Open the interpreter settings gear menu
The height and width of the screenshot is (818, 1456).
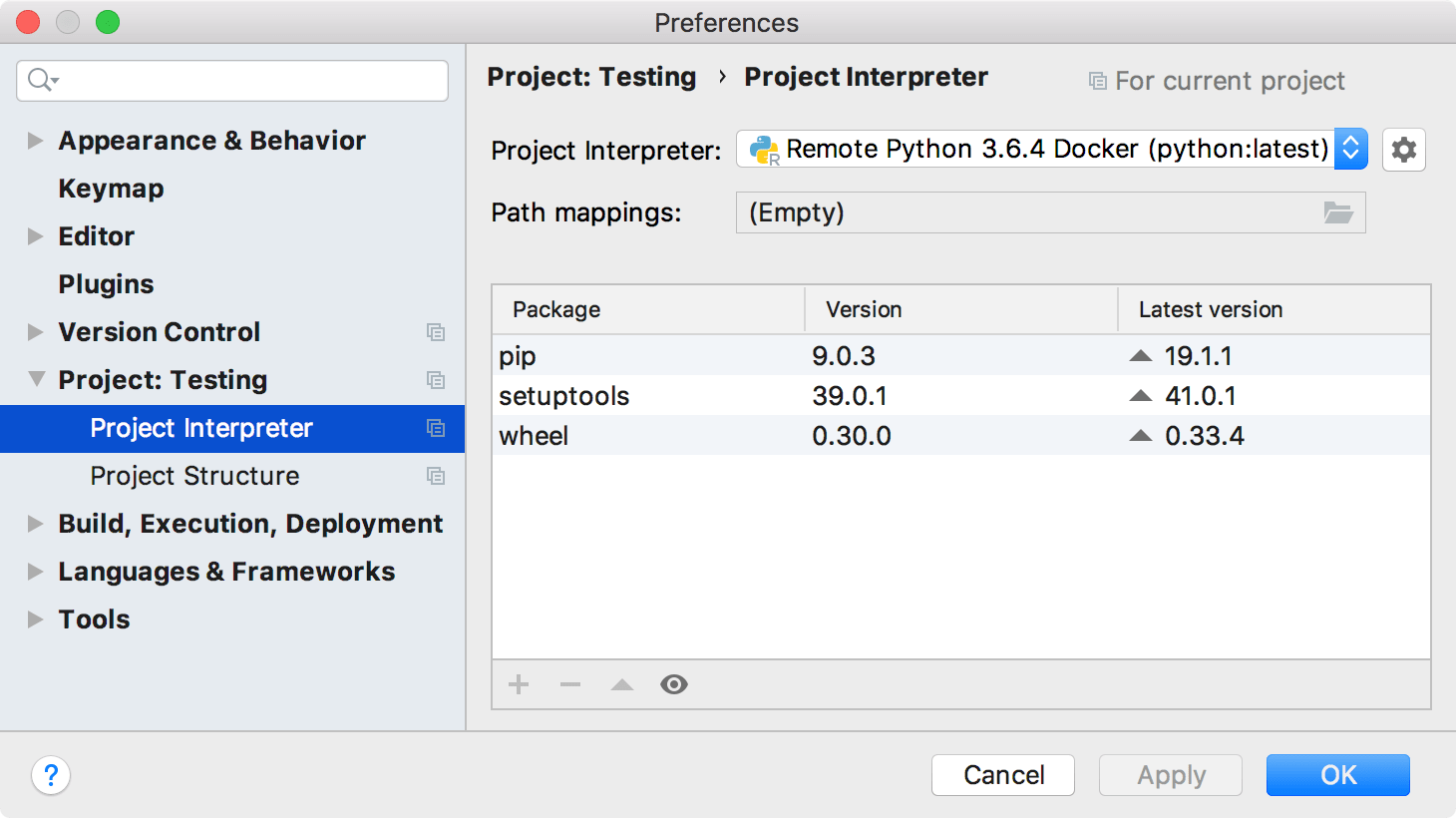tap(1403, 150)
